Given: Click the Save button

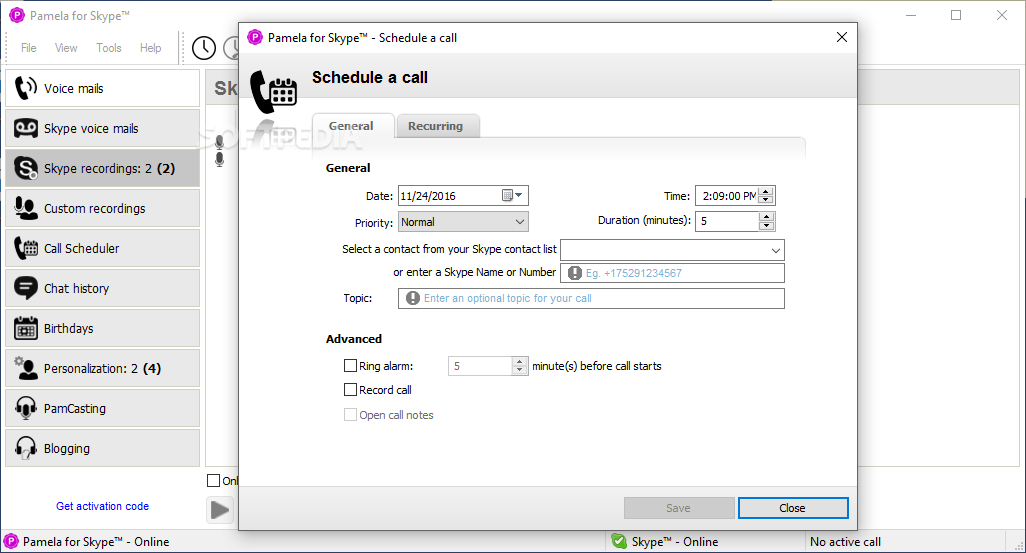Looking at the screenshot, I should (x=679, y=508).
